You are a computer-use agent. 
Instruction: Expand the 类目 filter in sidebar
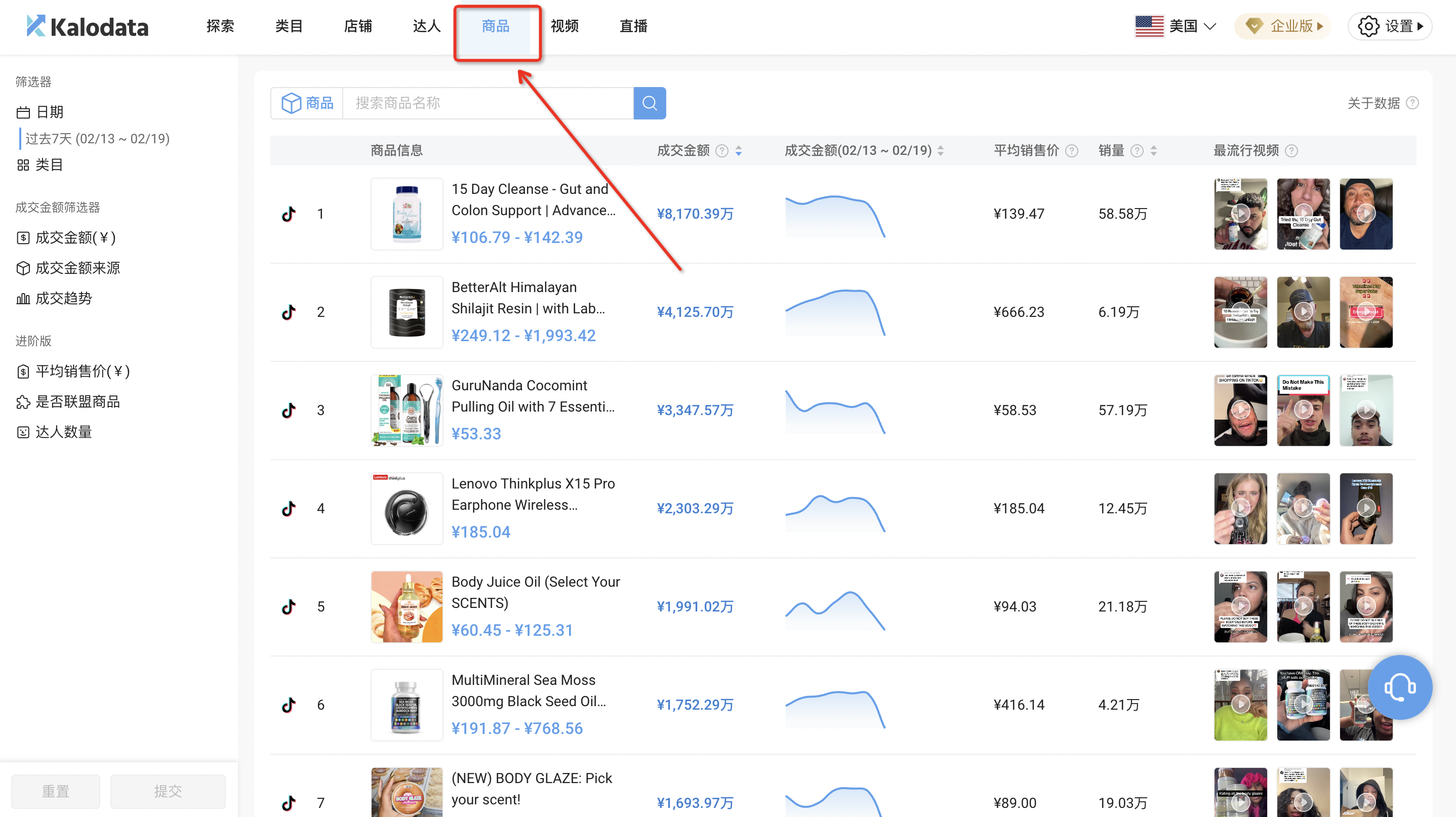coord(39,165)
